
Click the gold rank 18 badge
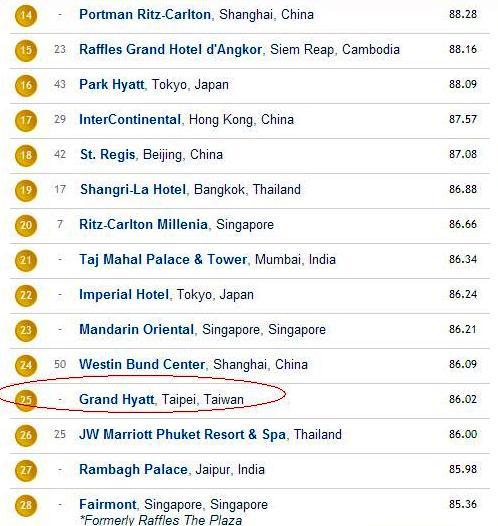click(x=26, y=155)
